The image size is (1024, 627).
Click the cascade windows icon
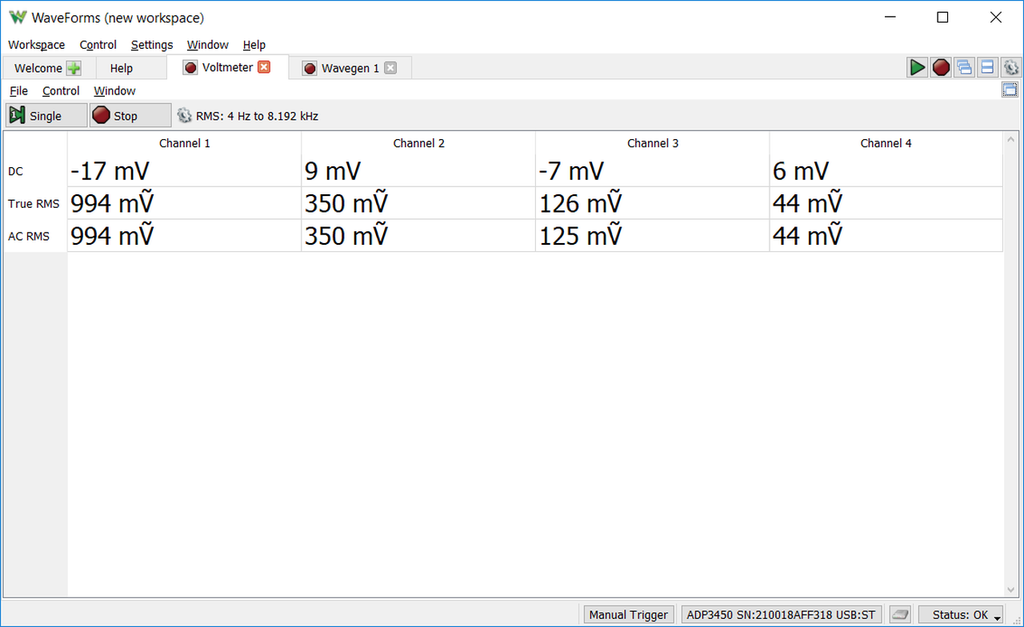click(x=964, y=67)
